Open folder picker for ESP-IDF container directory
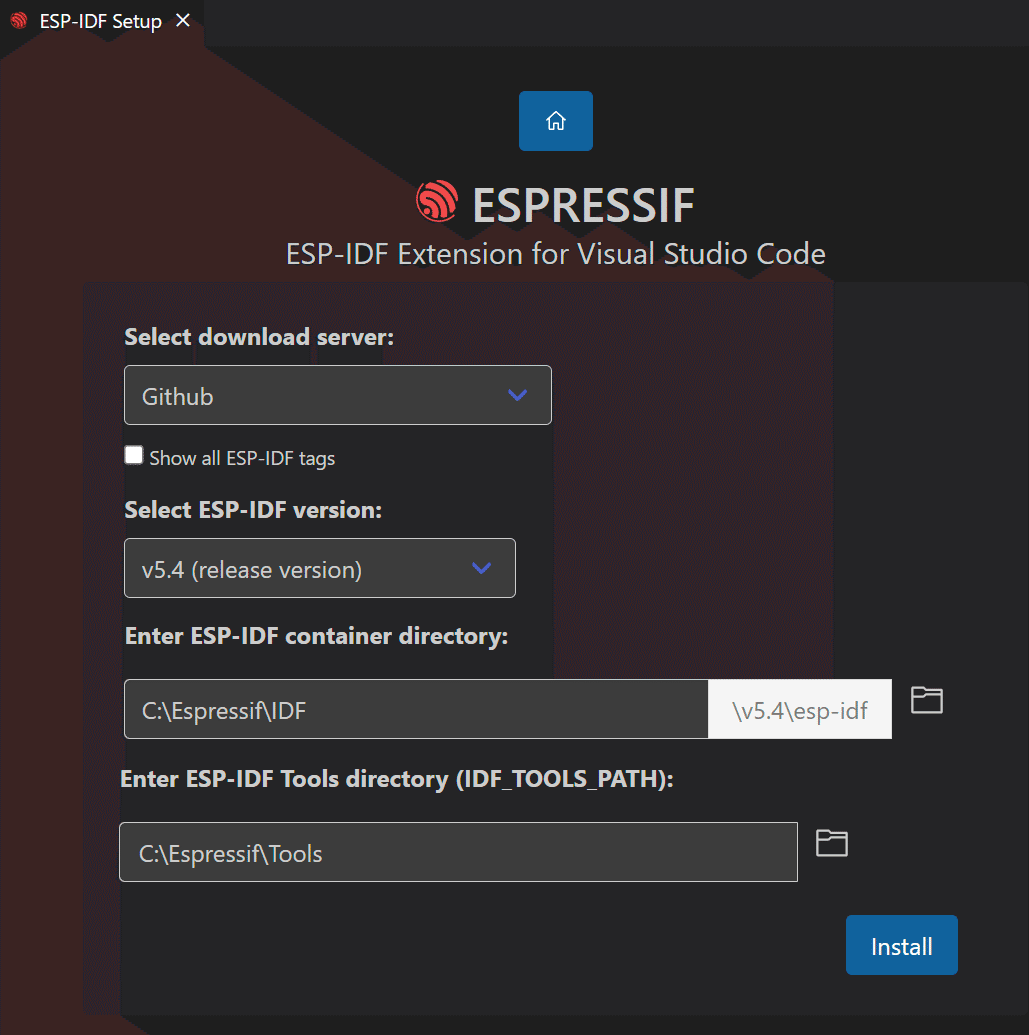 (x=926, y=701)
